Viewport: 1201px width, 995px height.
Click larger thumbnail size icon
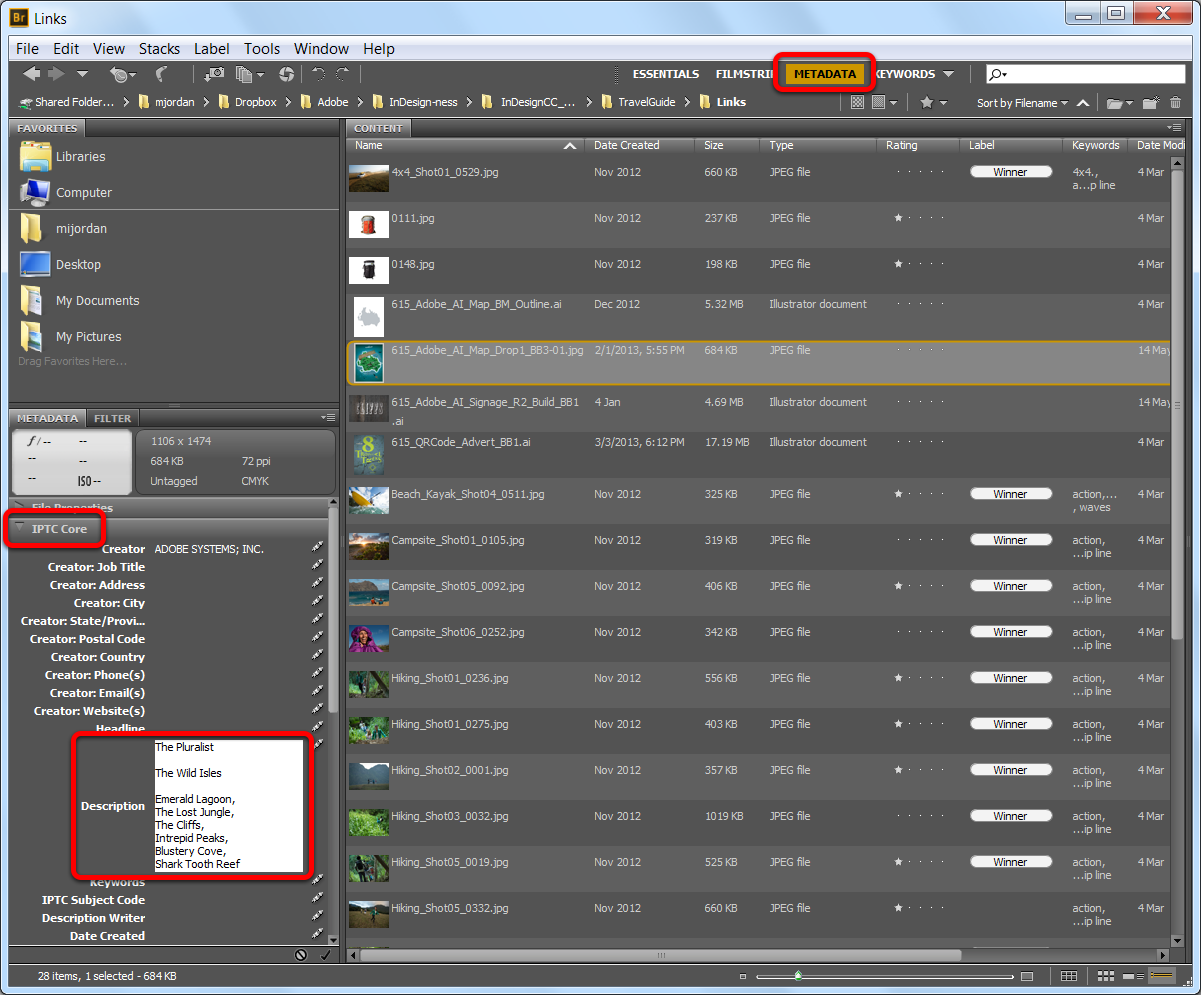click(1027, 976)
